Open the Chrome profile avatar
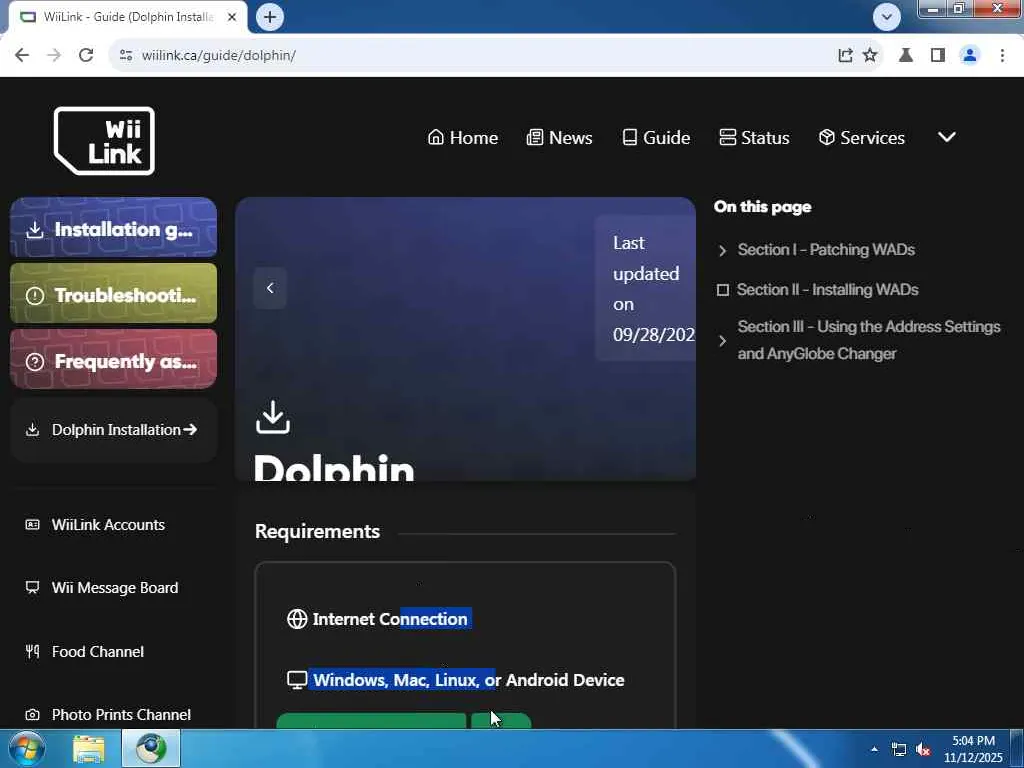Image resolution: width=1024 pixels, height=768 pixels. [x=970, y=56]
